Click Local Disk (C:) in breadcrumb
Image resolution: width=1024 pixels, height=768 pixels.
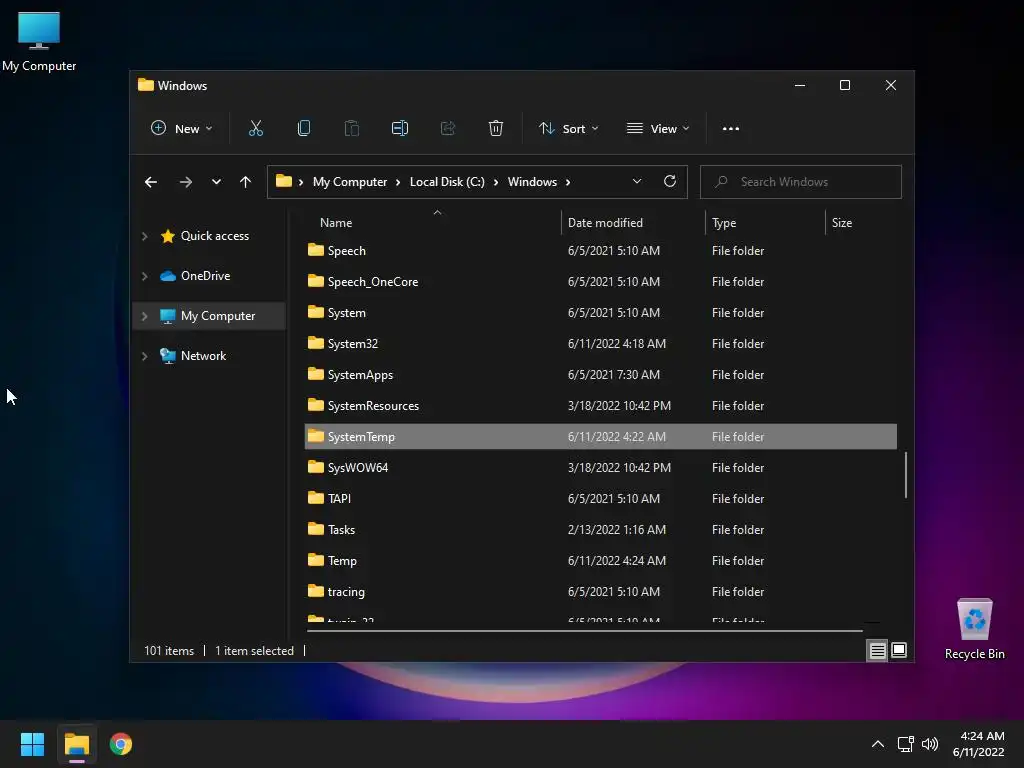pos(447,182)
